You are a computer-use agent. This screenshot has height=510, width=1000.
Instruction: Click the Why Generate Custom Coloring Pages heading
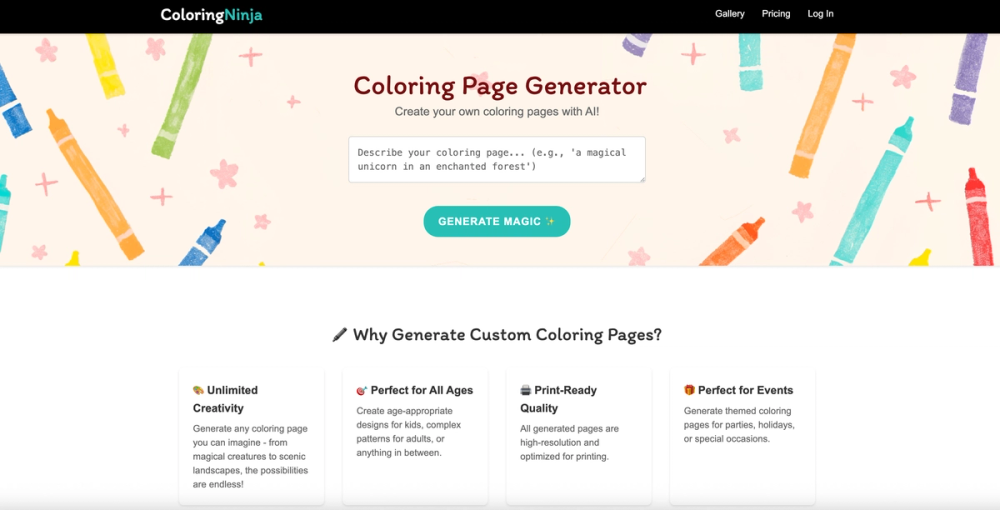[x=507, y=335]
